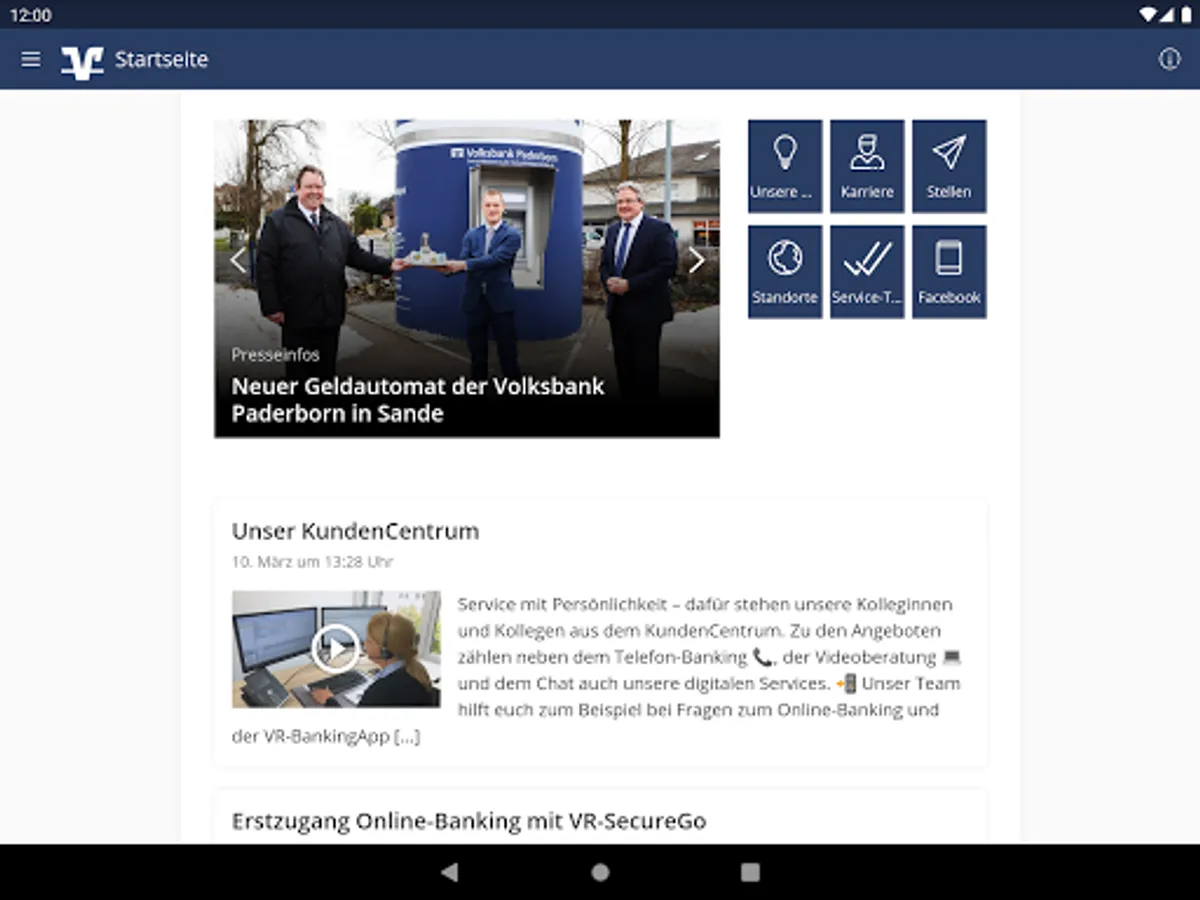1200x900 pixels.
Task: Open the Facebook tile
Action: click(949, 272)
